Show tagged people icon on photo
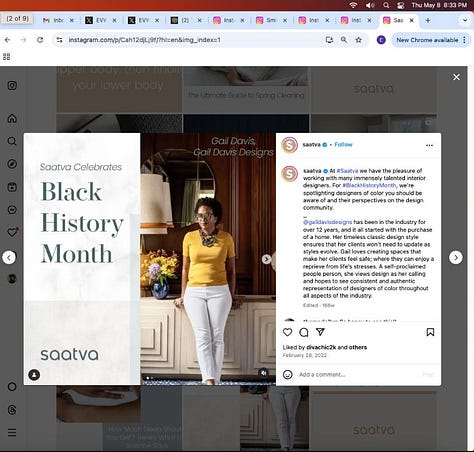Screen dimensions: 474x452 34,375
